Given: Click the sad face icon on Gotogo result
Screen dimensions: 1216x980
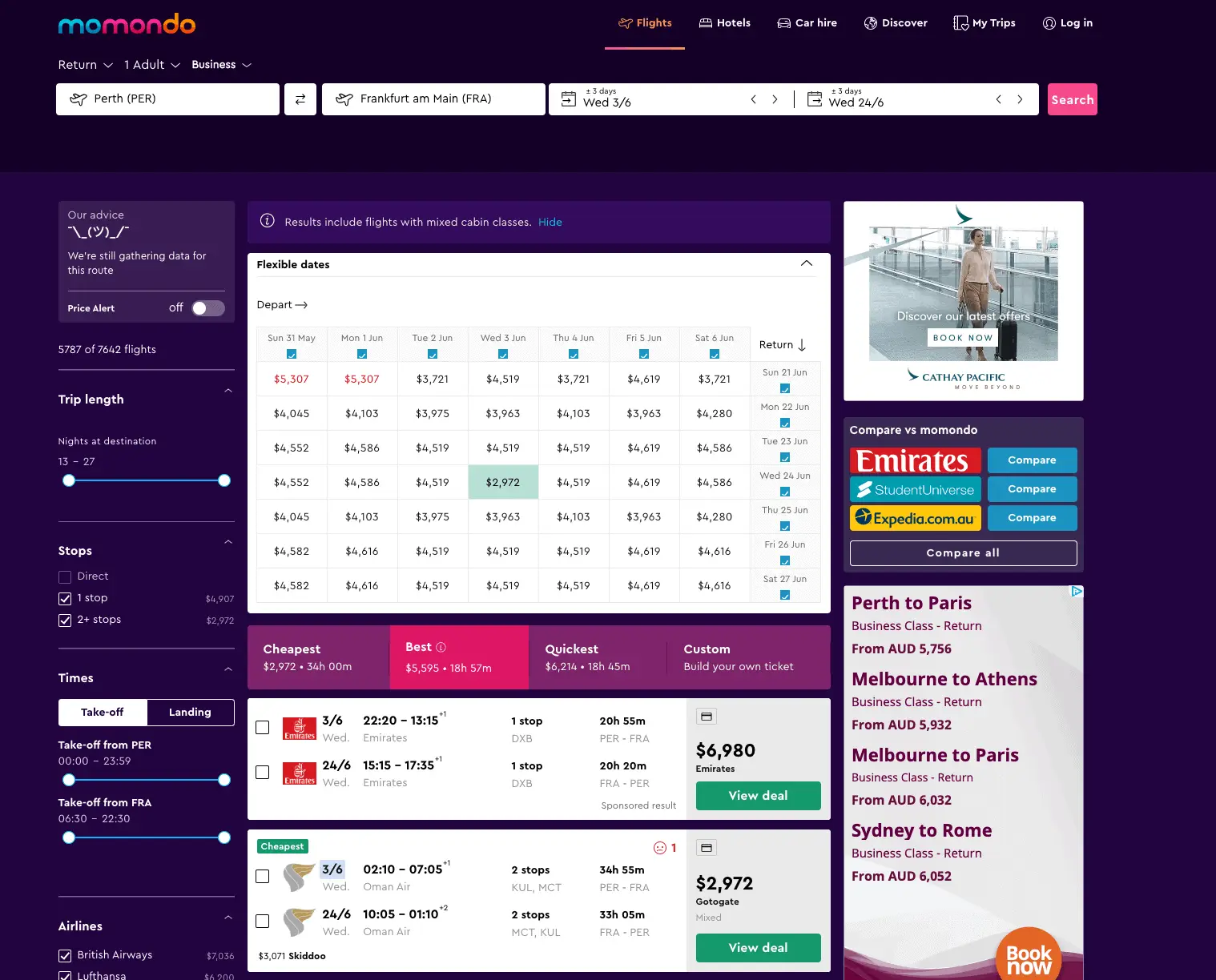Looking at the screenshot, I should [659, 848].
